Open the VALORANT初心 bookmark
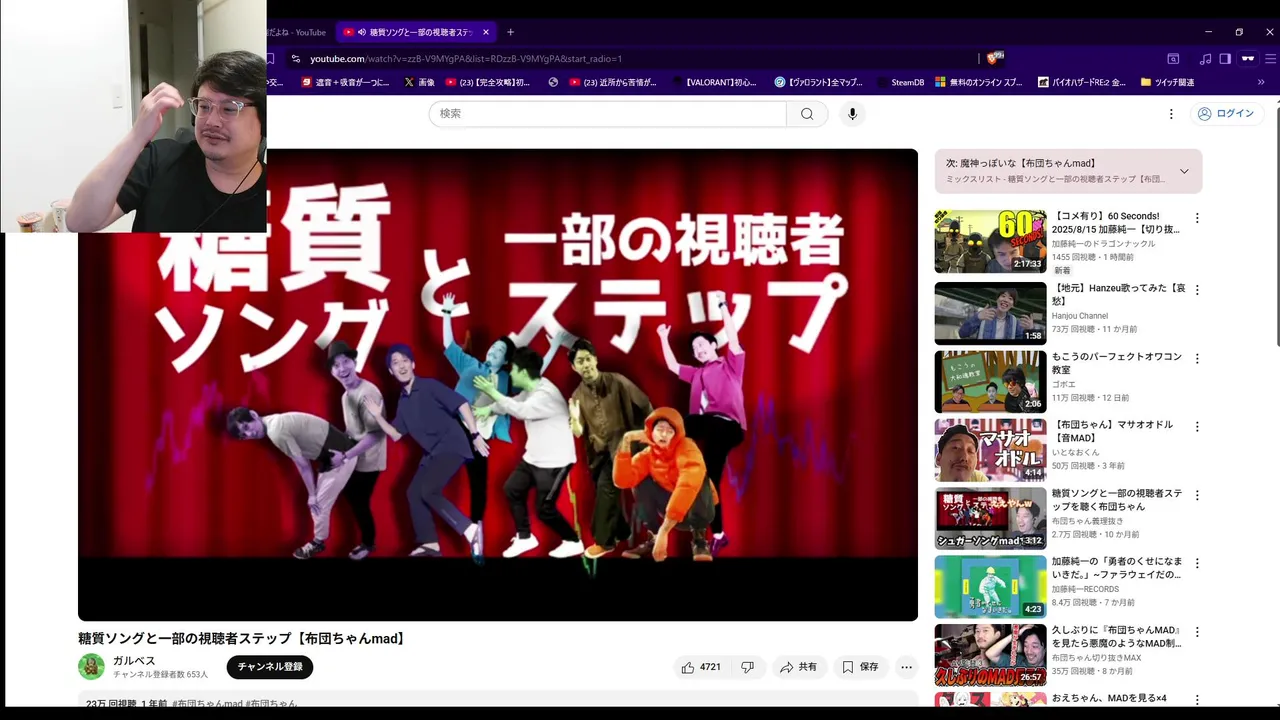 [x=715, y=82]
